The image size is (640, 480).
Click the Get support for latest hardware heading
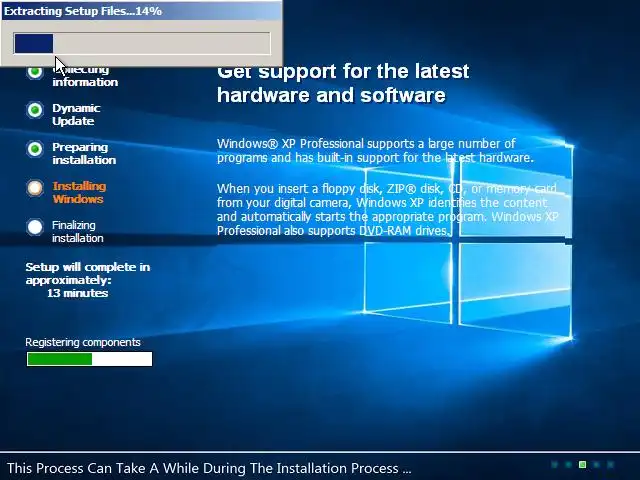343,83
